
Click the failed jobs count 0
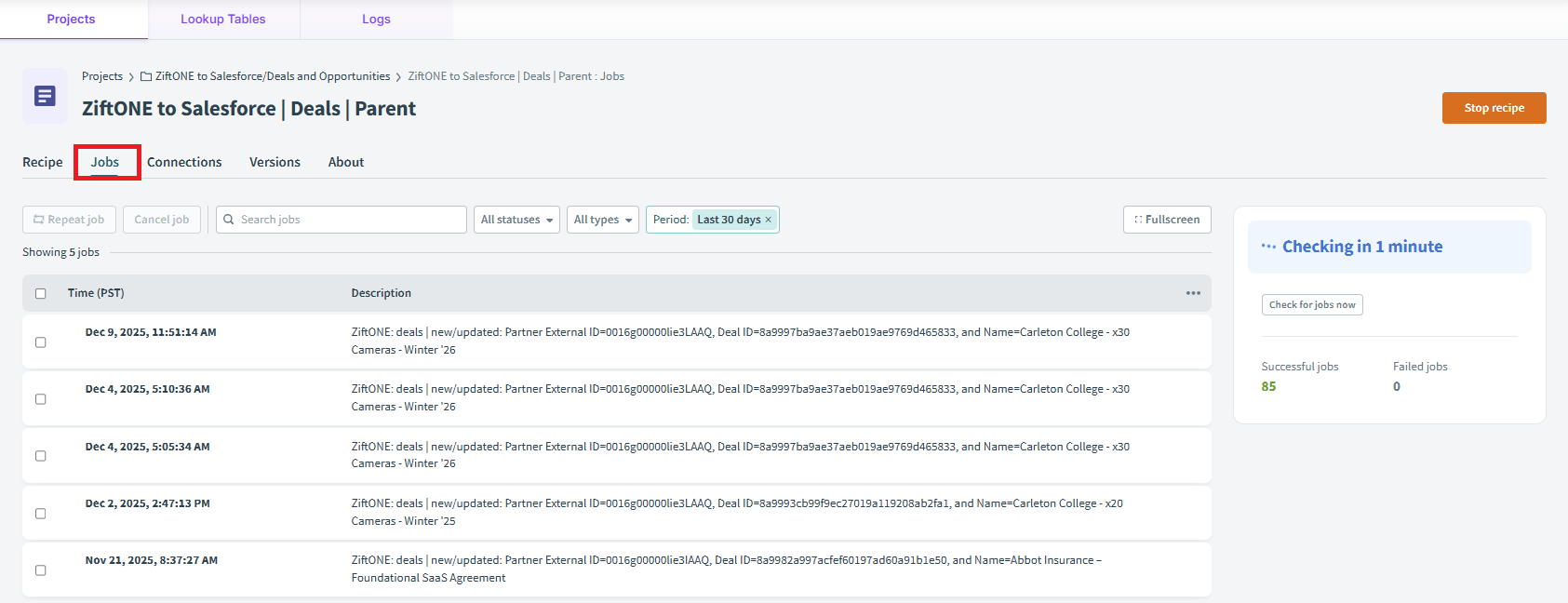click(1397, 386)
